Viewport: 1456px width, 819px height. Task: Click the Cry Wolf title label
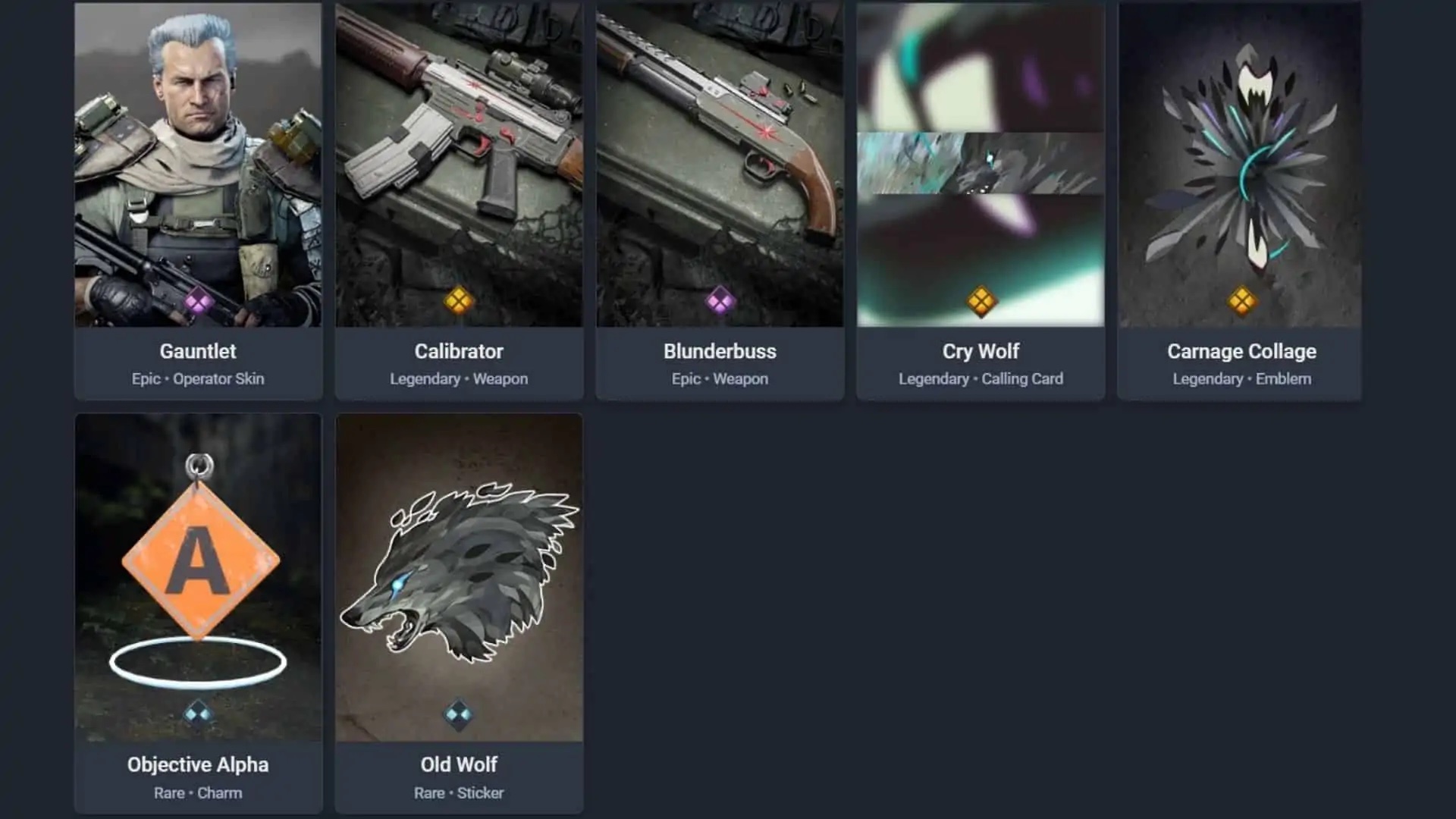981,351
